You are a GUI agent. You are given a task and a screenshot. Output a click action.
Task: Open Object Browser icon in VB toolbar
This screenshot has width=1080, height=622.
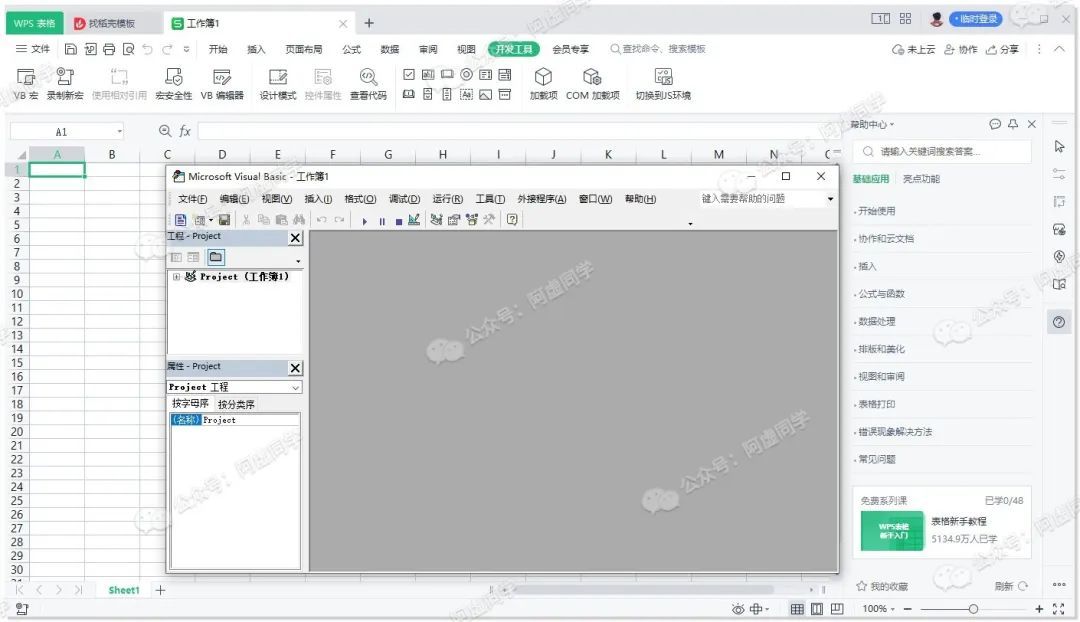tap(472, 220)
